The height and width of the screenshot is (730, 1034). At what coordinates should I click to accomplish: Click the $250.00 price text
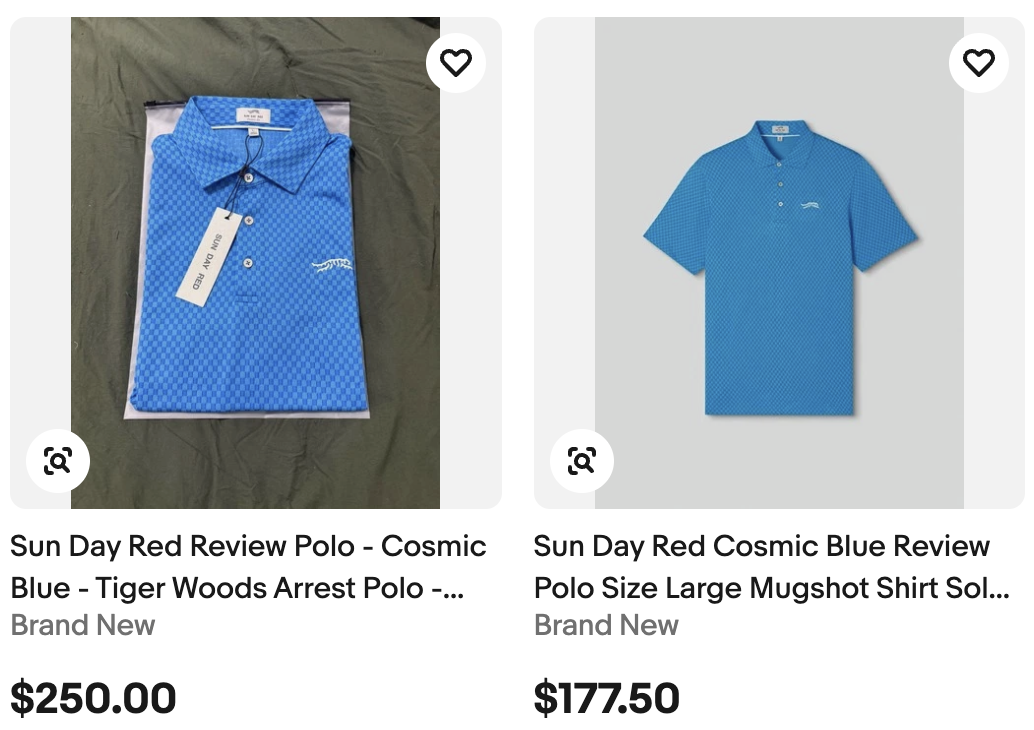(93, 698)
